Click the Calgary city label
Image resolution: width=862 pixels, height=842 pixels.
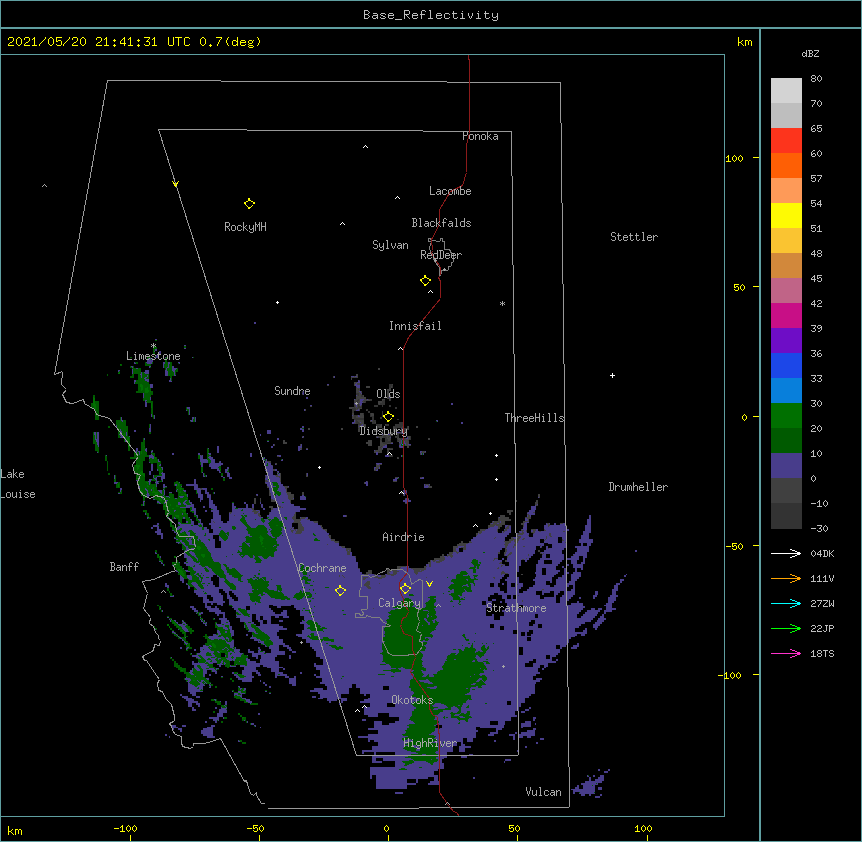(x=399, y=603)
